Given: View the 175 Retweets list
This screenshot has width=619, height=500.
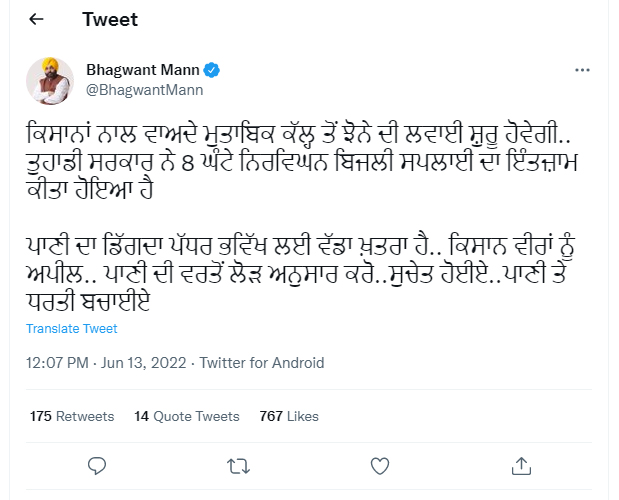Looking at the screenshot, I should point(72,416).
